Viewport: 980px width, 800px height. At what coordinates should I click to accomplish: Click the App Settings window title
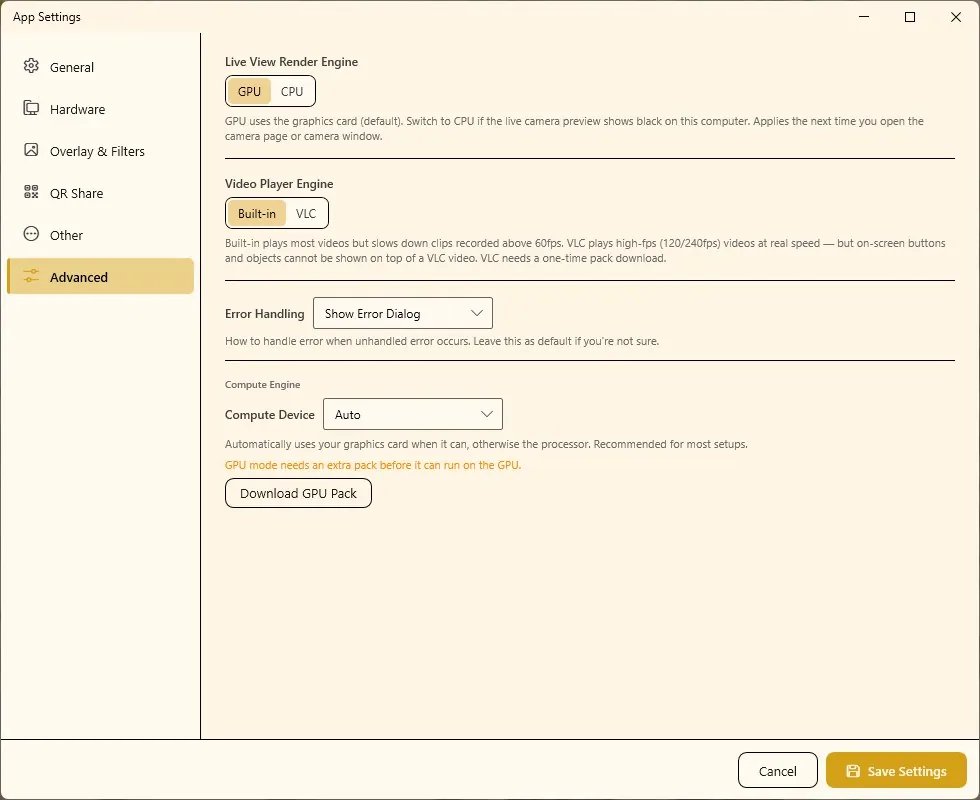click(x=47, y=17)
